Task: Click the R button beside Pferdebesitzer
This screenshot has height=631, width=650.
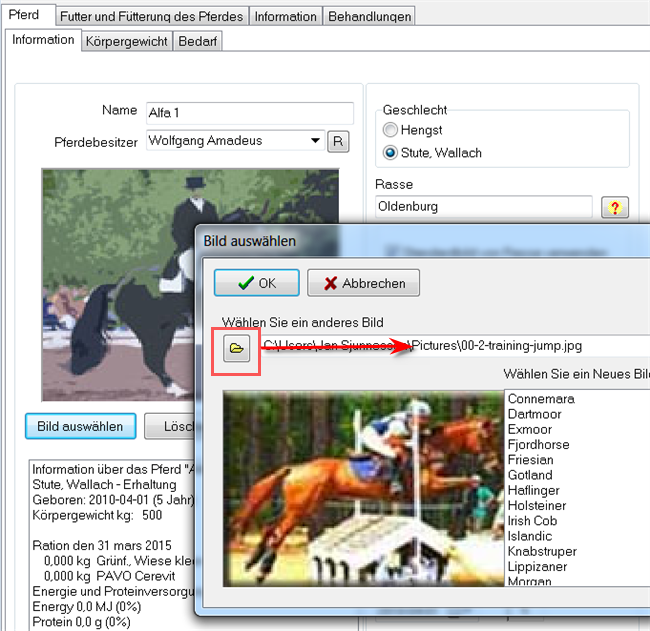Action: [338, 142]
